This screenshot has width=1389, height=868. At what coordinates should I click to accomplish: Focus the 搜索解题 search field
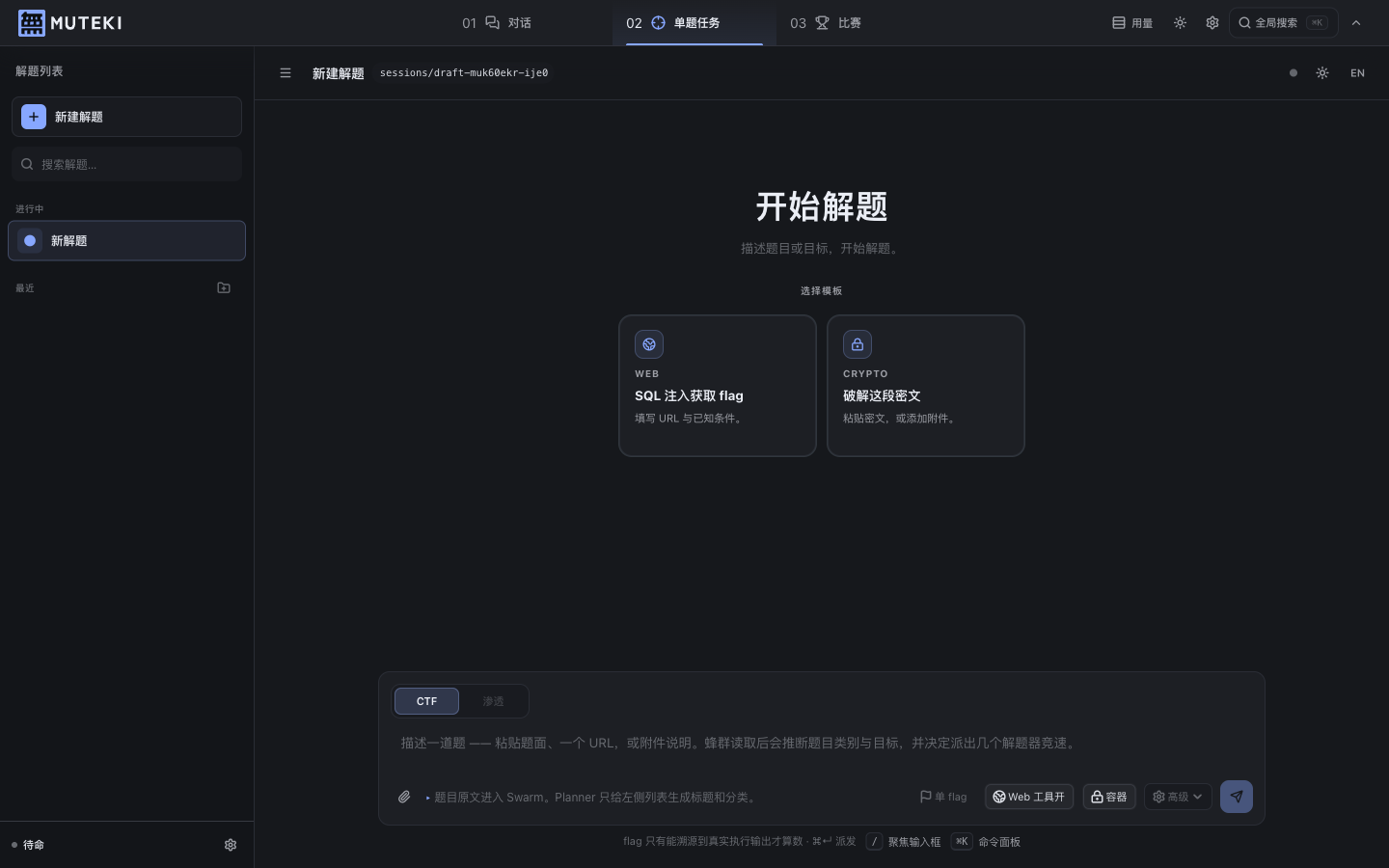point(126,164)
